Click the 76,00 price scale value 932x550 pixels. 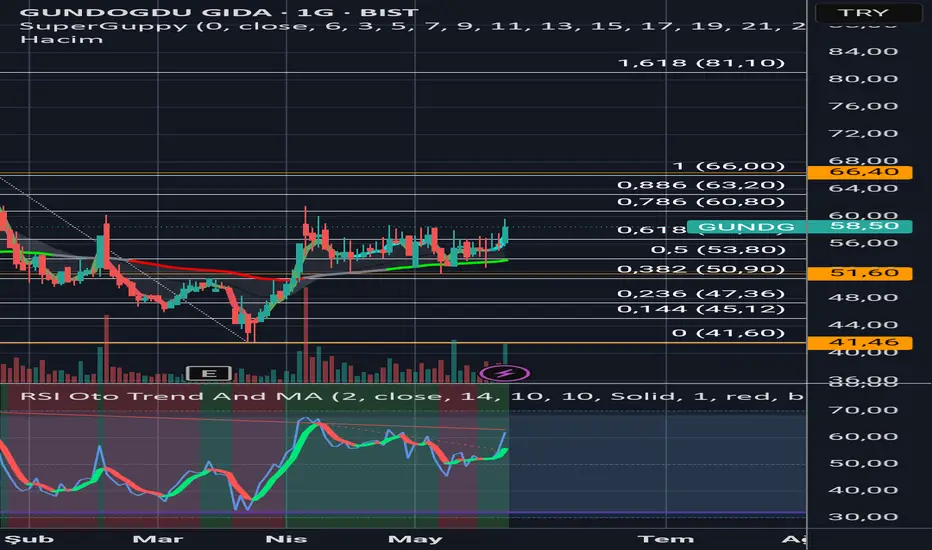tap(863, 106)
